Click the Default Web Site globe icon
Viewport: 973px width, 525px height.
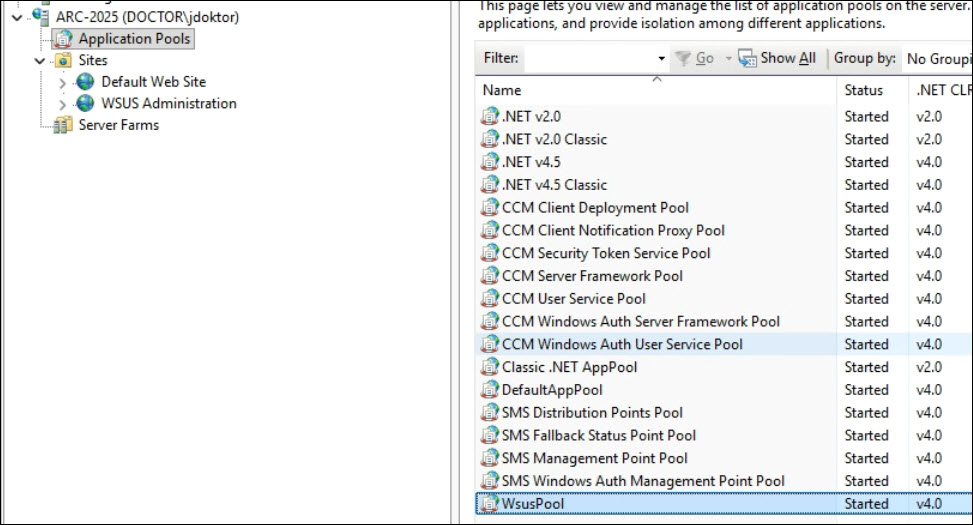click(x=86, y=82)
